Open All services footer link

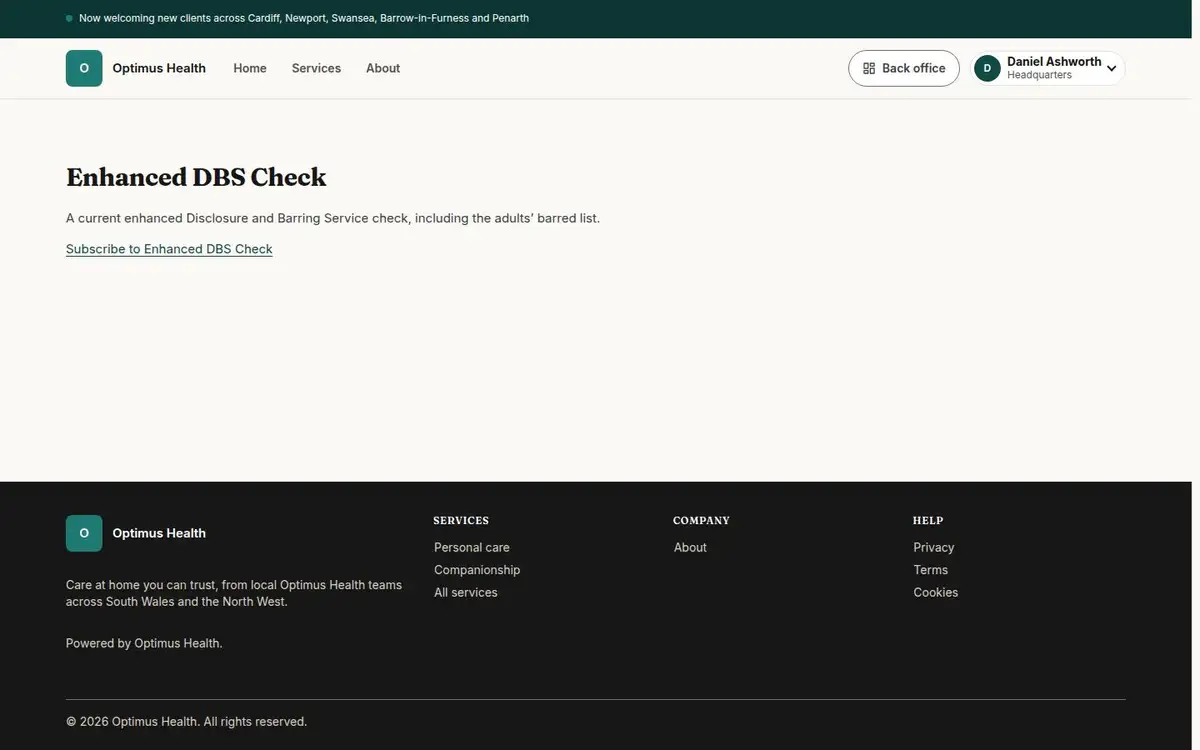466,592
